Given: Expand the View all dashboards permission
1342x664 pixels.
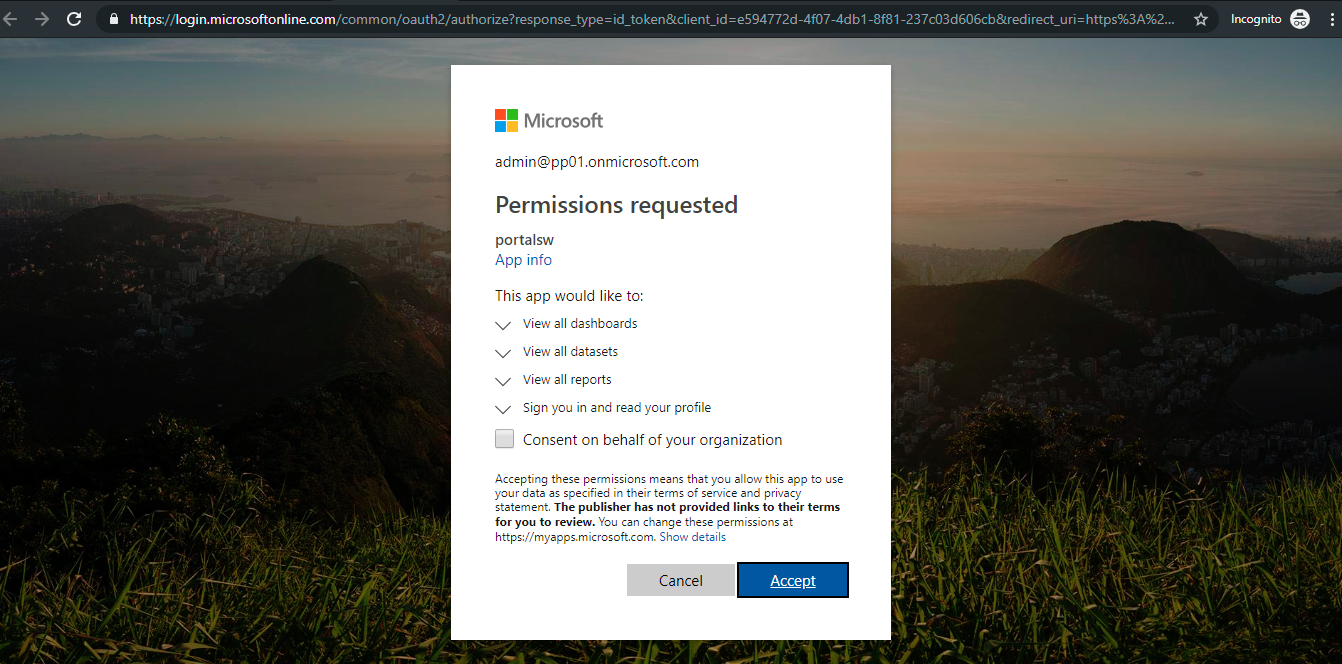Looking at the screenshot, I should pyautogui.click(x=503, y=325).
